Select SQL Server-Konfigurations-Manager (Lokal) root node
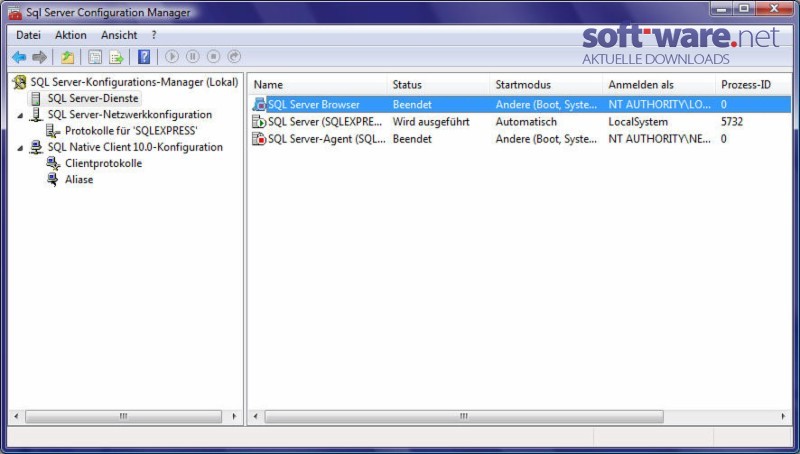The height and width of the screenshot is (454, 800). [x=134, y=82]
